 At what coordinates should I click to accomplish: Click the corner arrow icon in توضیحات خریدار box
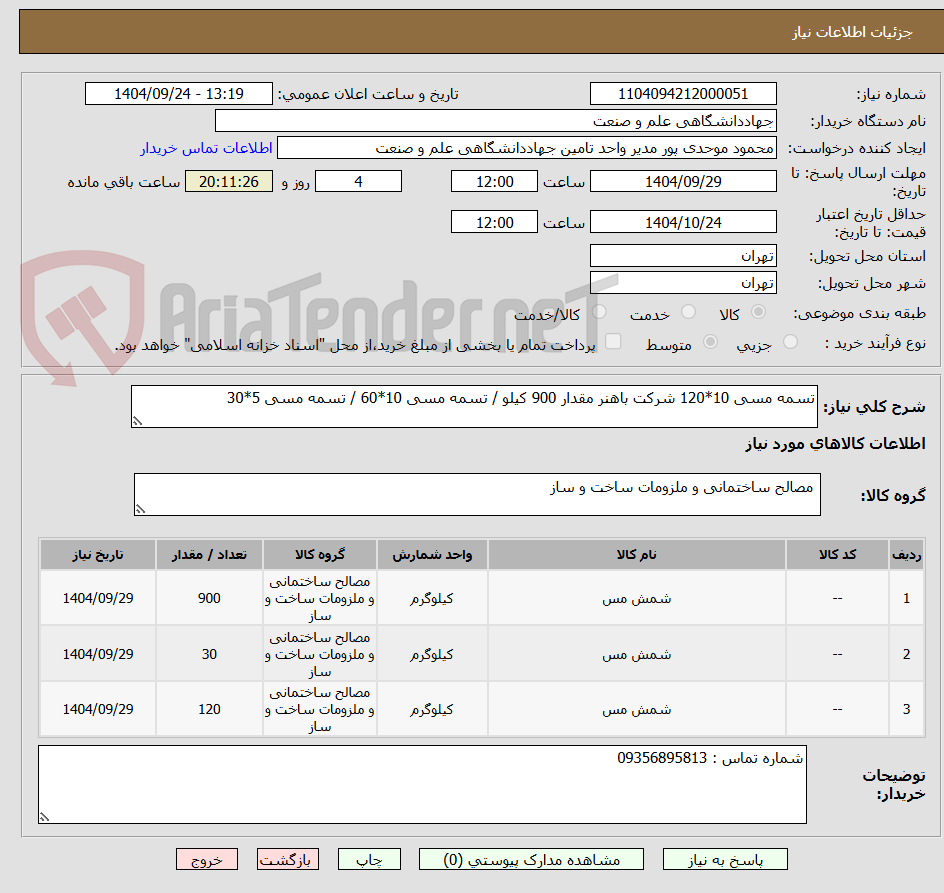point(43,818)
